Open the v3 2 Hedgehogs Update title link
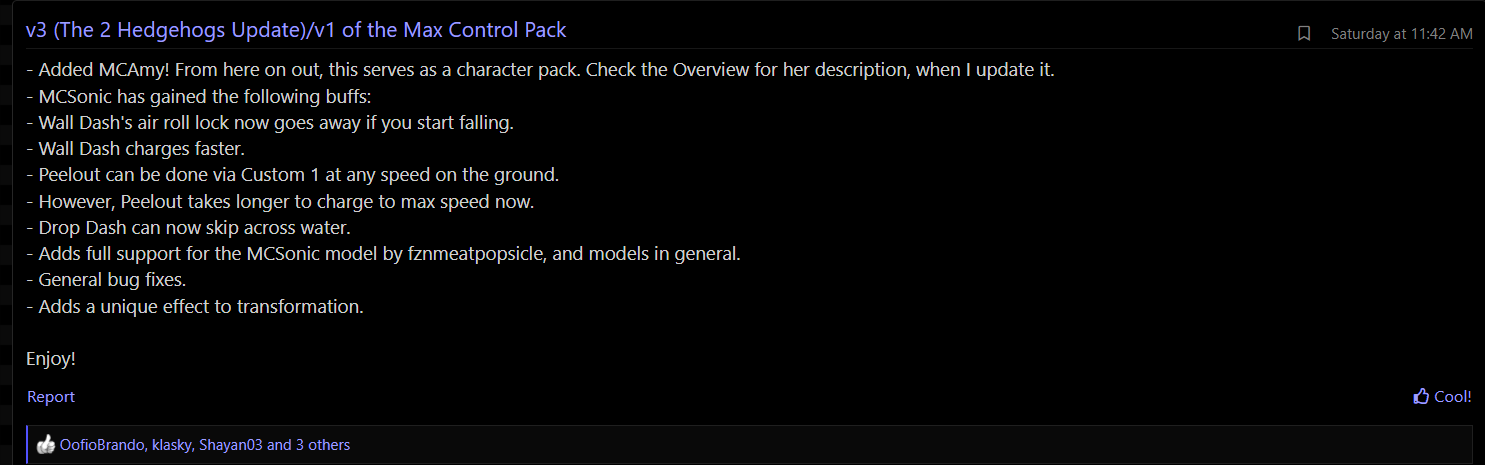The width and height of the screenshot is (1485, 465). tap(296, 30)
